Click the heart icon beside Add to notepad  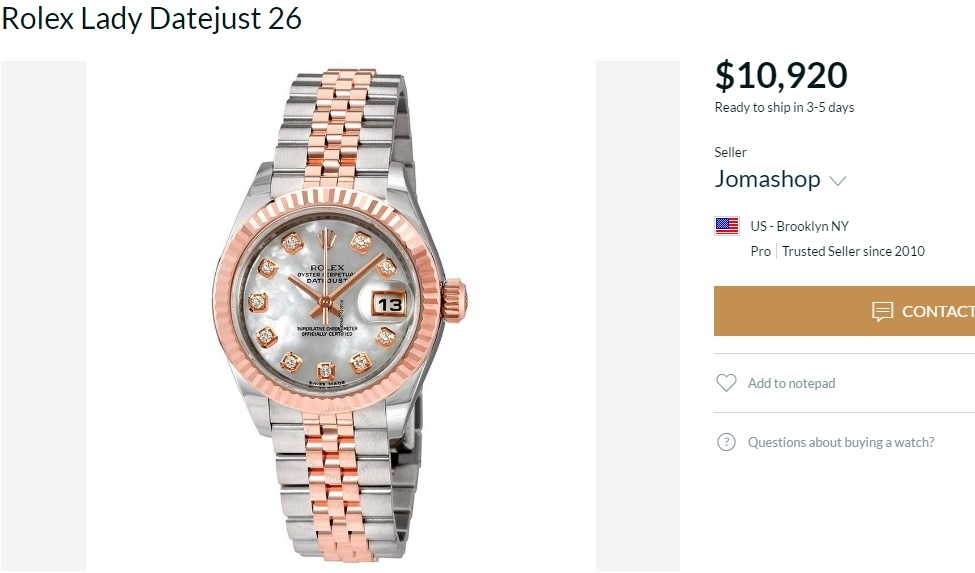(726, 383)
